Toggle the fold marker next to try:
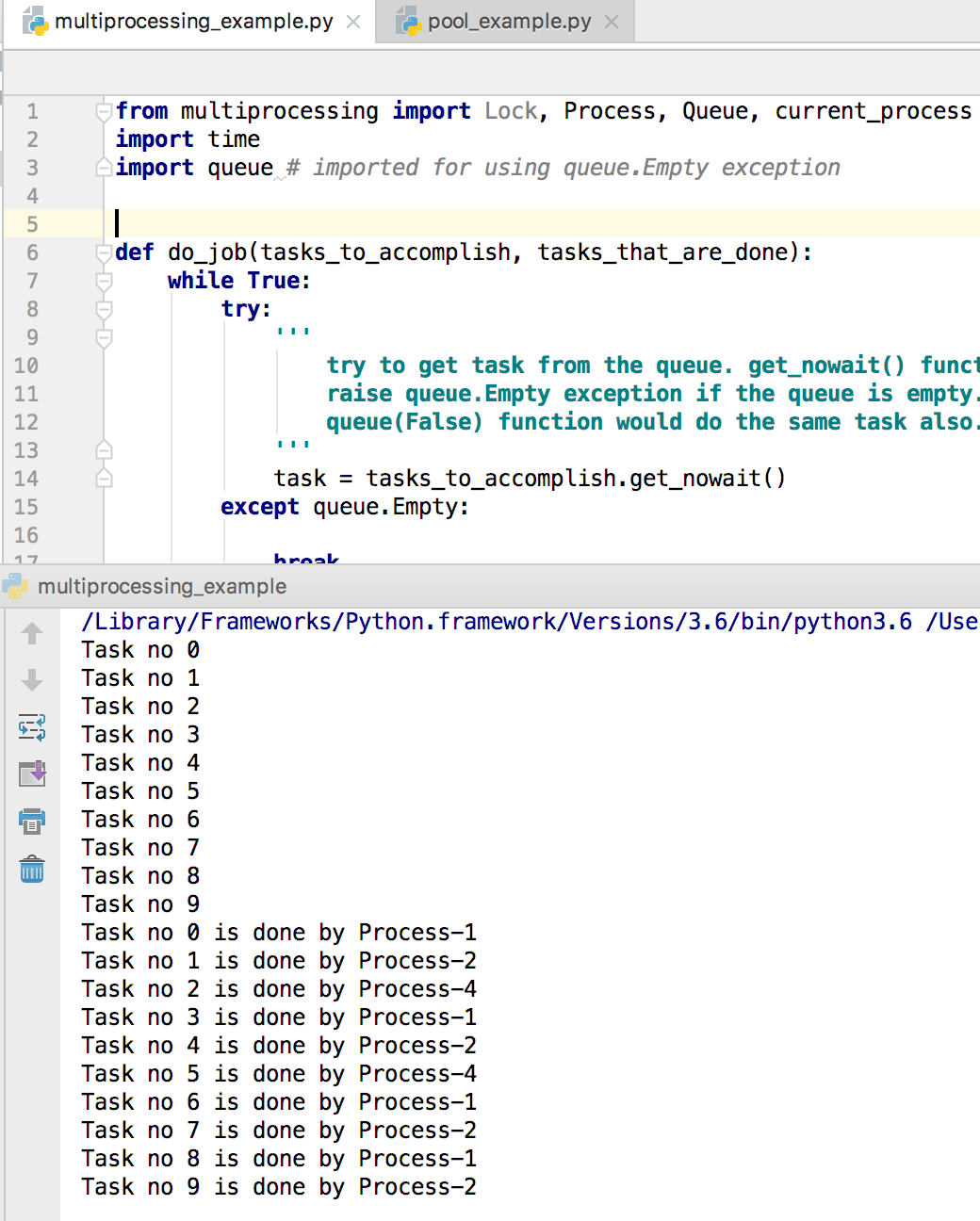 click(x=104, y=309)
